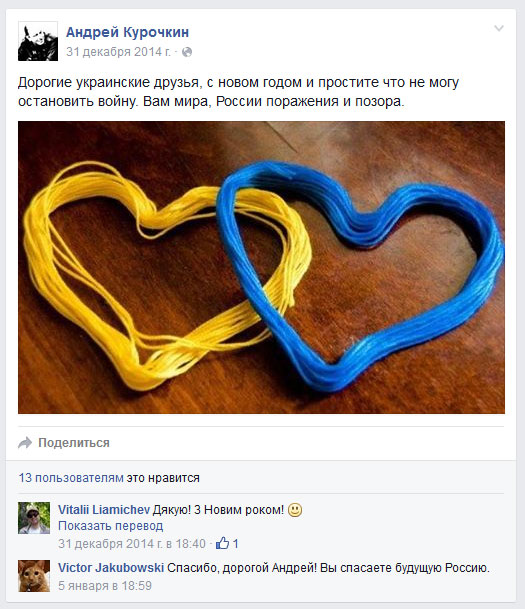The image size is (525, 609).
Task: Open the Андрей Курочкин profile link
Action: coord(127,32)
